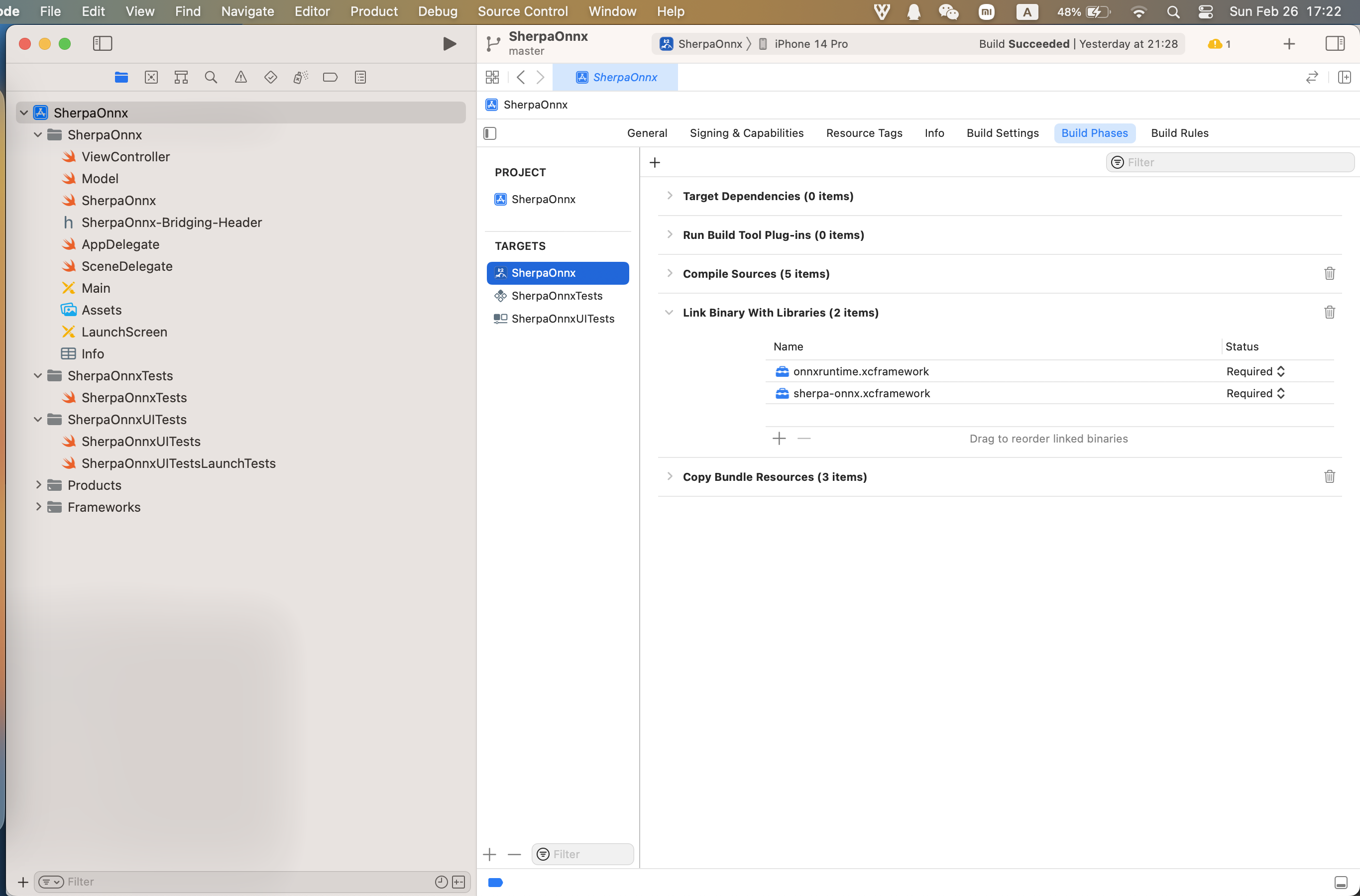1360x896 pixels.
Task: Open the Test navigator diamond icon
Action: tap(271, 77)
